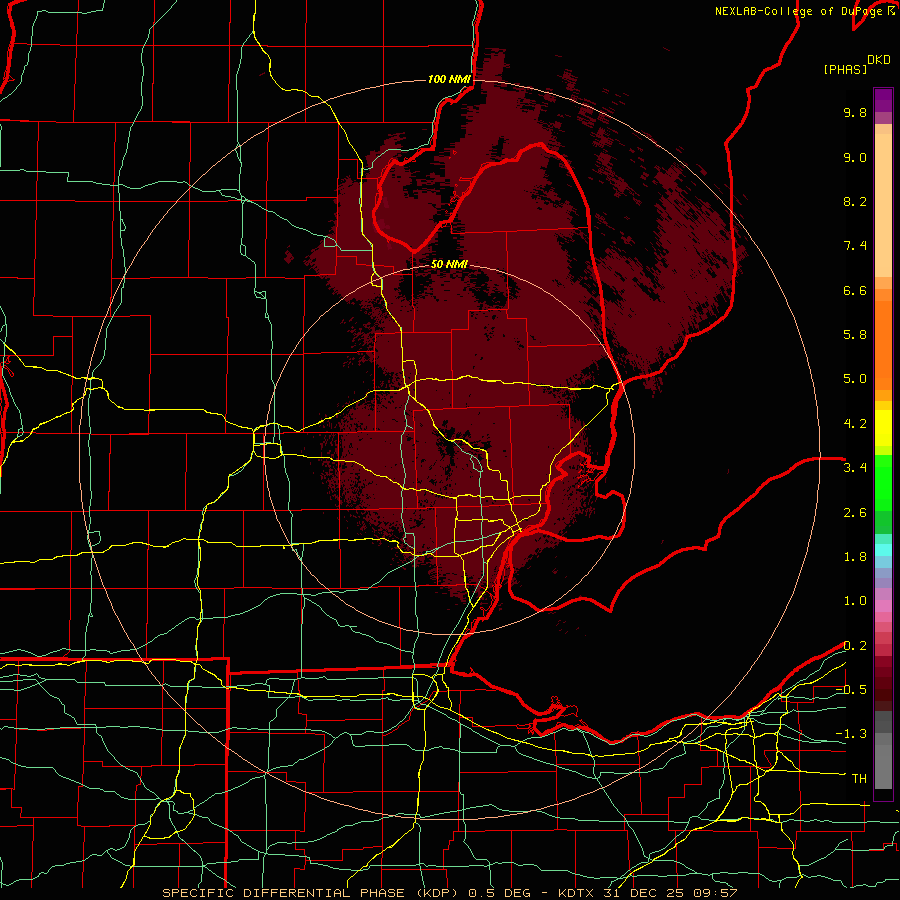Click the cyan band of the color scale
The image size is (900, 900).
pyautogui.click(x=883, y=550)
